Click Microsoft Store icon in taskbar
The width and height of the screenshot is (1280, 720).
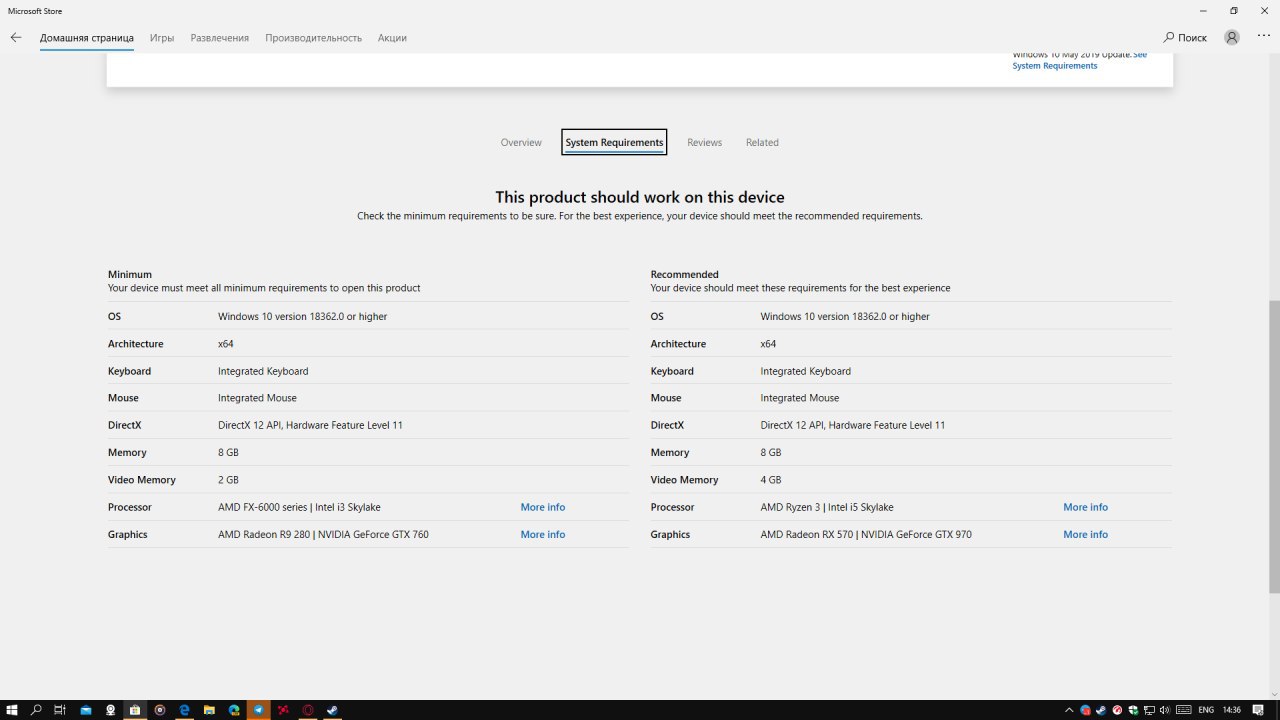click(135, 710)
